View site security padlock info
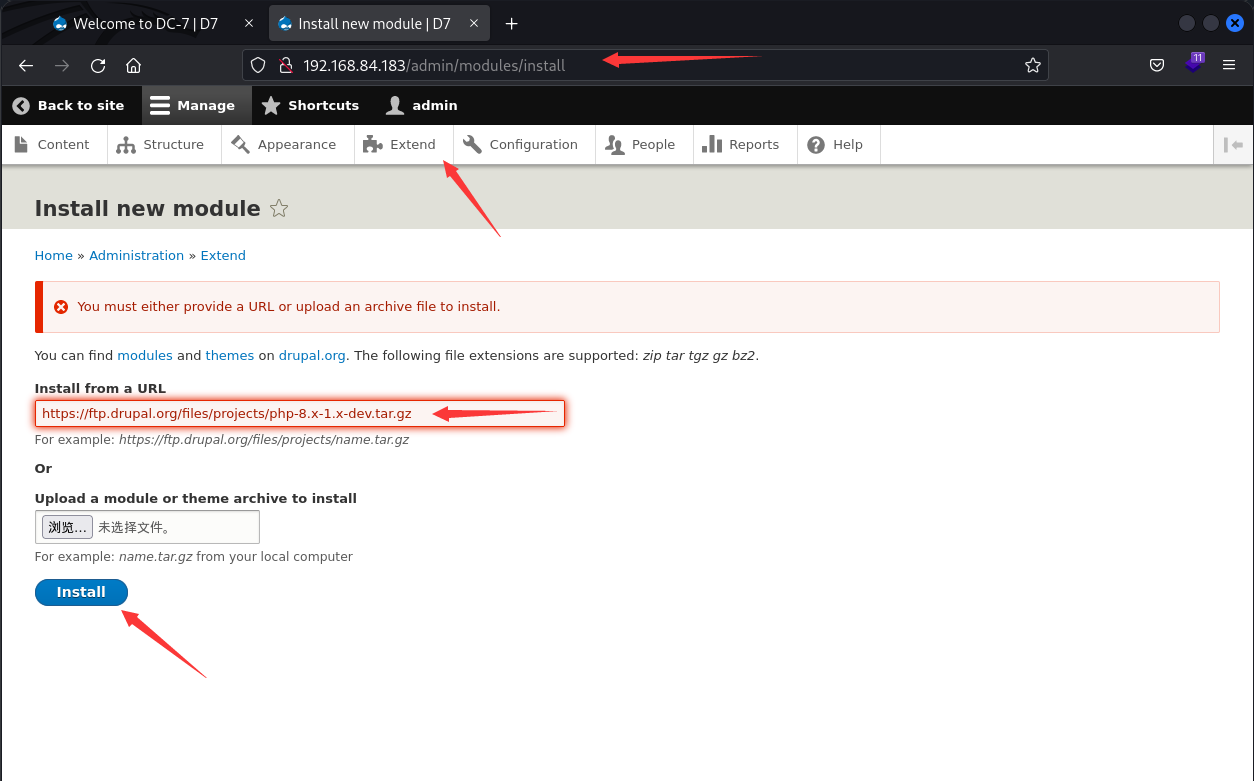 [x=285, y=65]
